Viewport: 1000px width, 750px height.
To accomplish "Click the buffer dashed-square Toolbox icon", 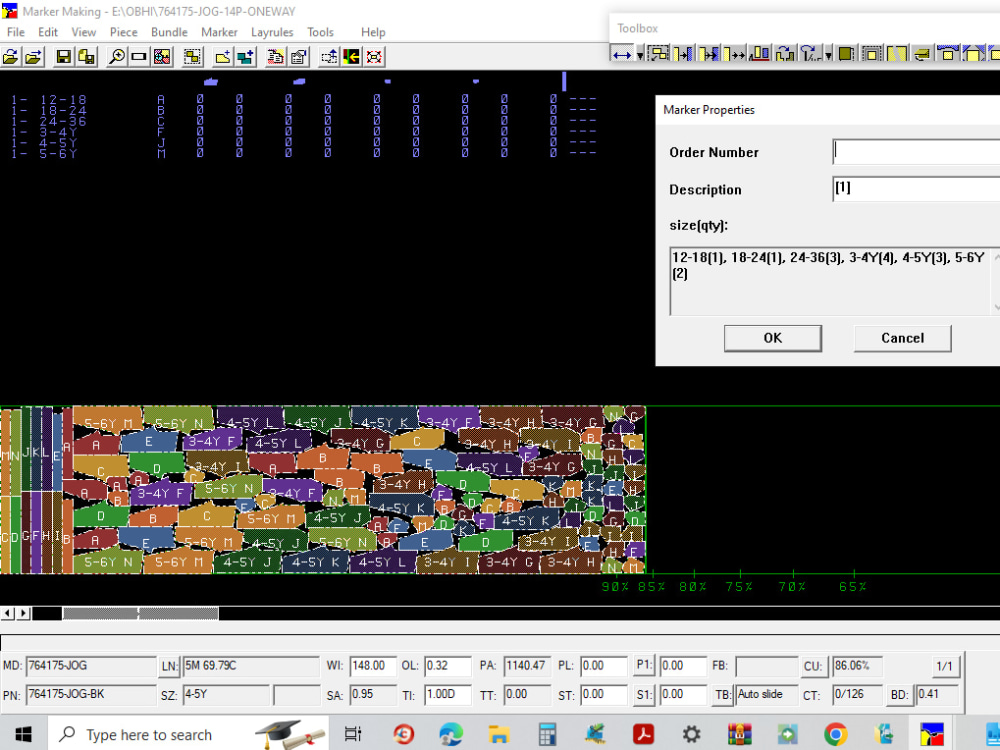I will (871, 54).
